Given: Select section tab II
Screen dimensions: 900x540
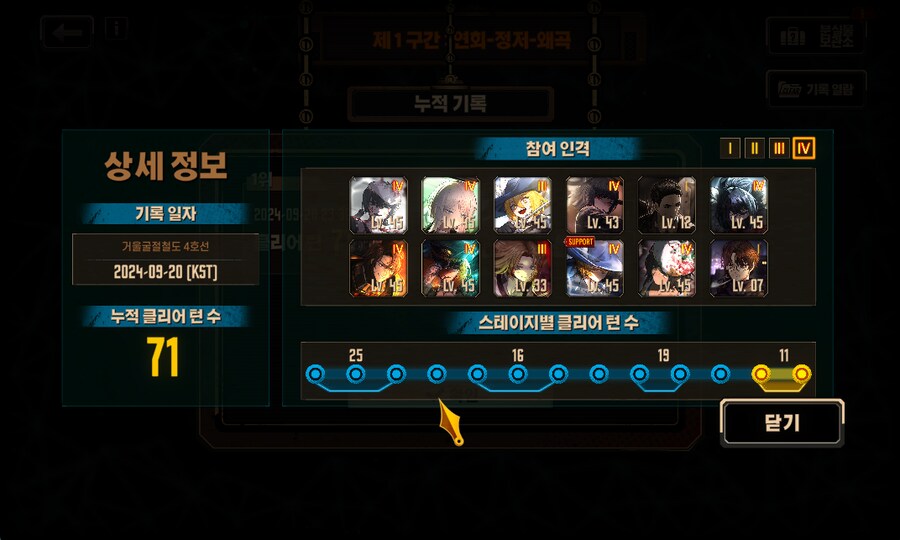Looking at the screenshot, I should coord(754,149).
